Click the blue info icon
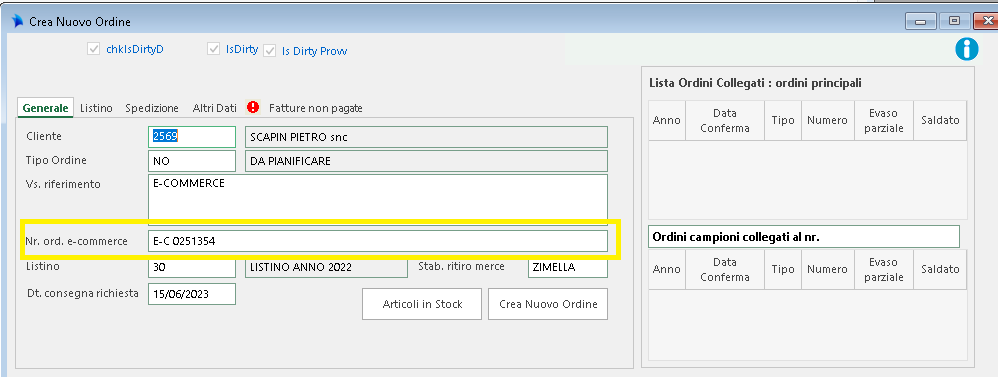The width and height of the screenshot is (1001, 384). coord(967,49)
